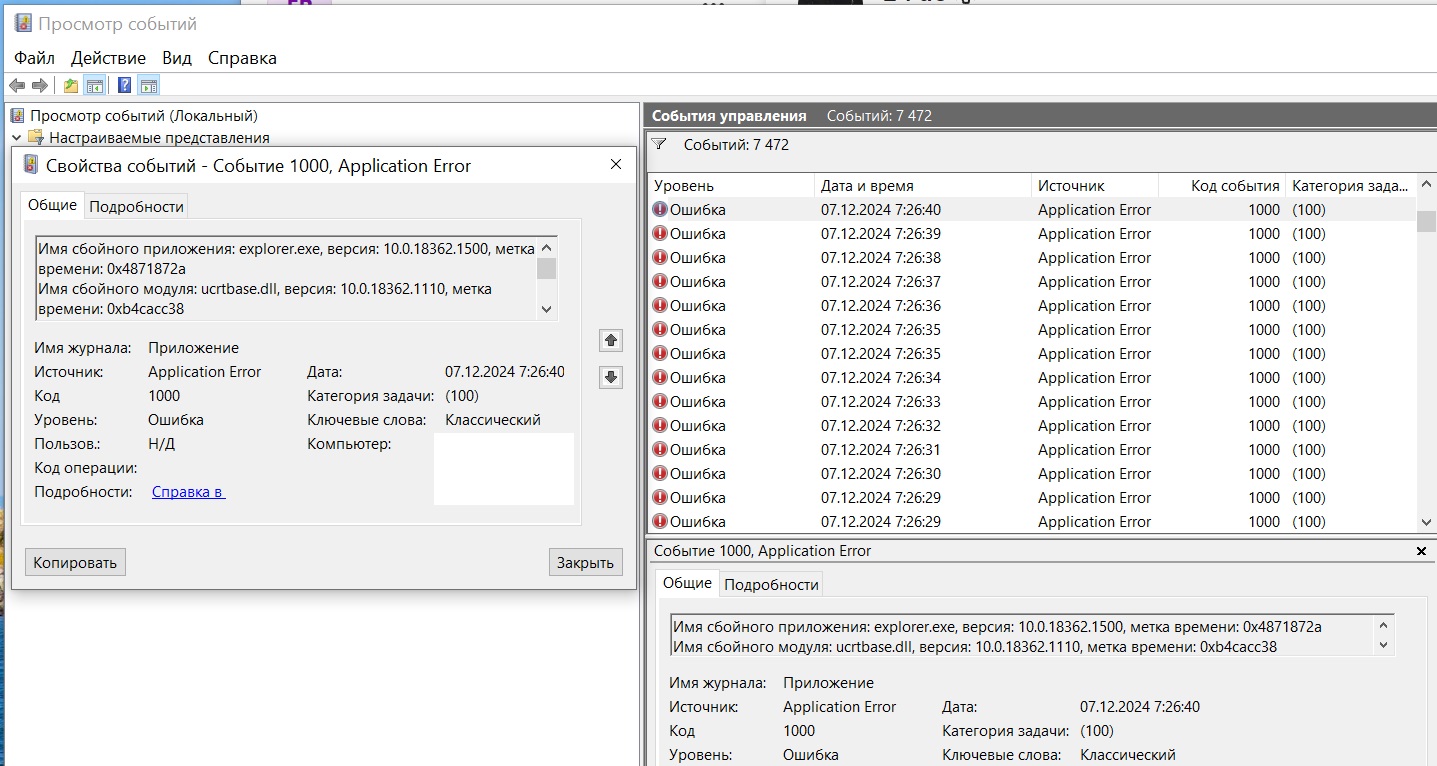Click the error icon of the 7:26:34 event
The image size is (1437, 766).
tap(660, 378)
